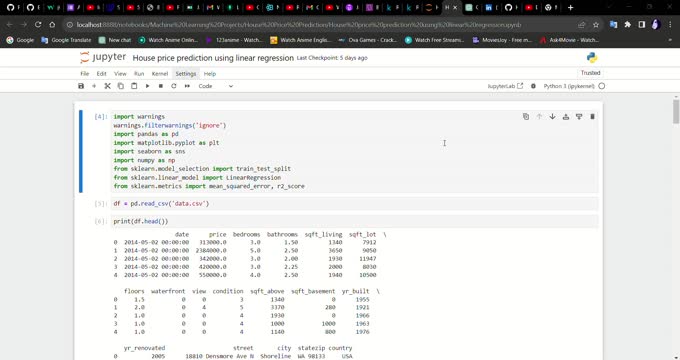Toggle the browser side panel icon
The image size is (680, 360).
point(642,25)
